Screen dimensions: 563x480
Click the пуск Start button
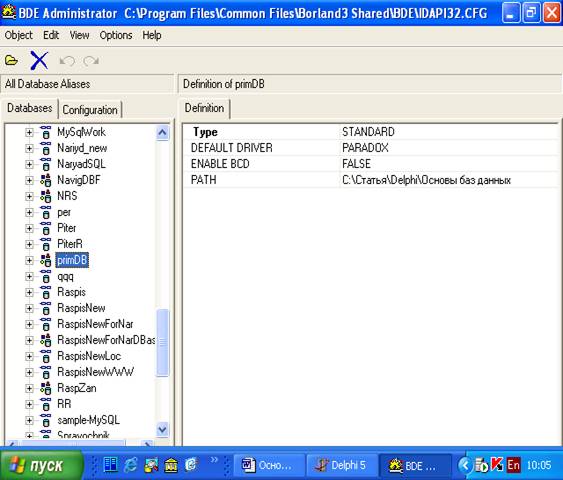point(42,465)
